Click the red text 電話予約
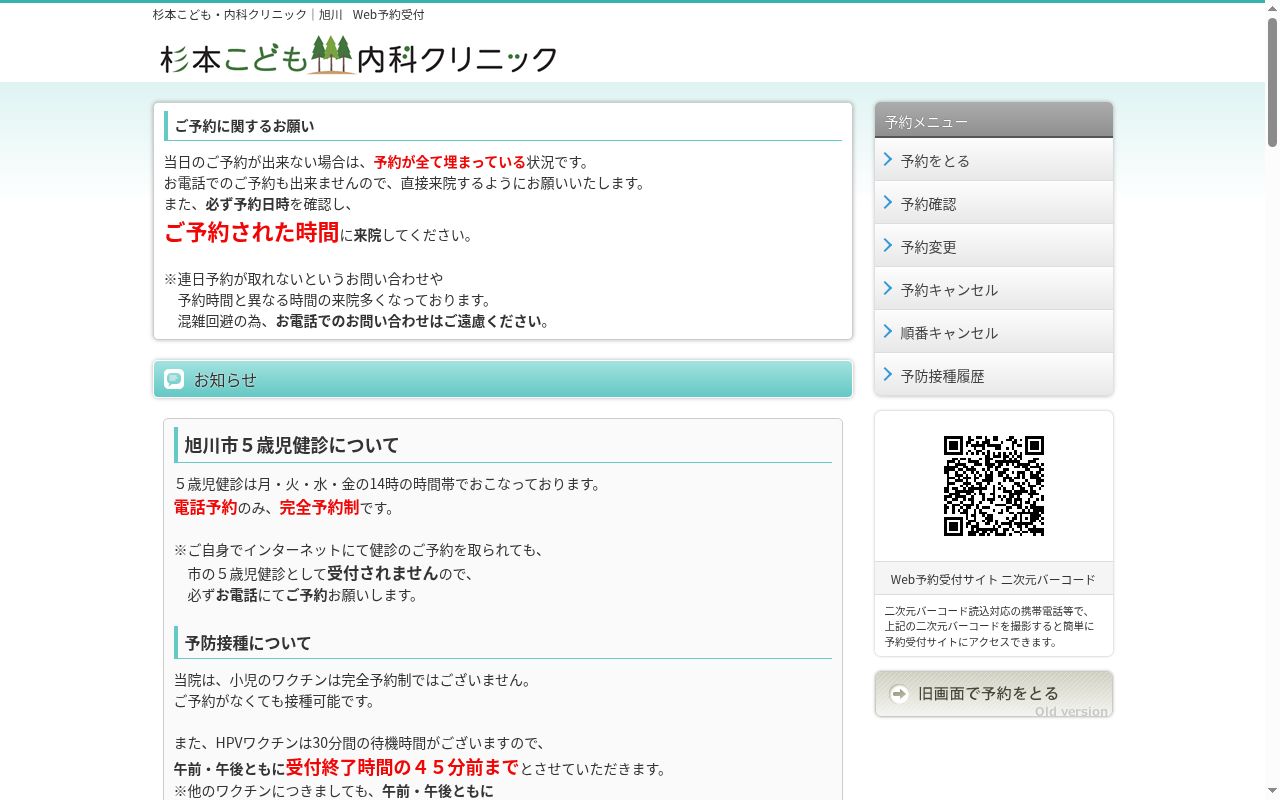This screenshot has width=1280, height=800. 206,507
